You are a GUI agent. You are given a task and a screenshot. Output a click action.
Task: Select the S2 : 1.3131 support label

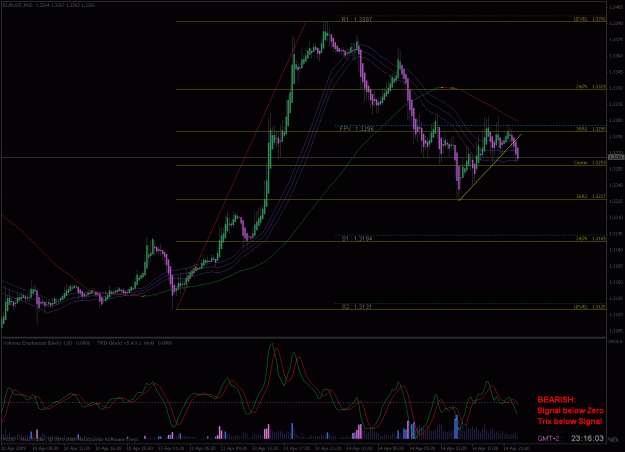(x=357, y=307)
